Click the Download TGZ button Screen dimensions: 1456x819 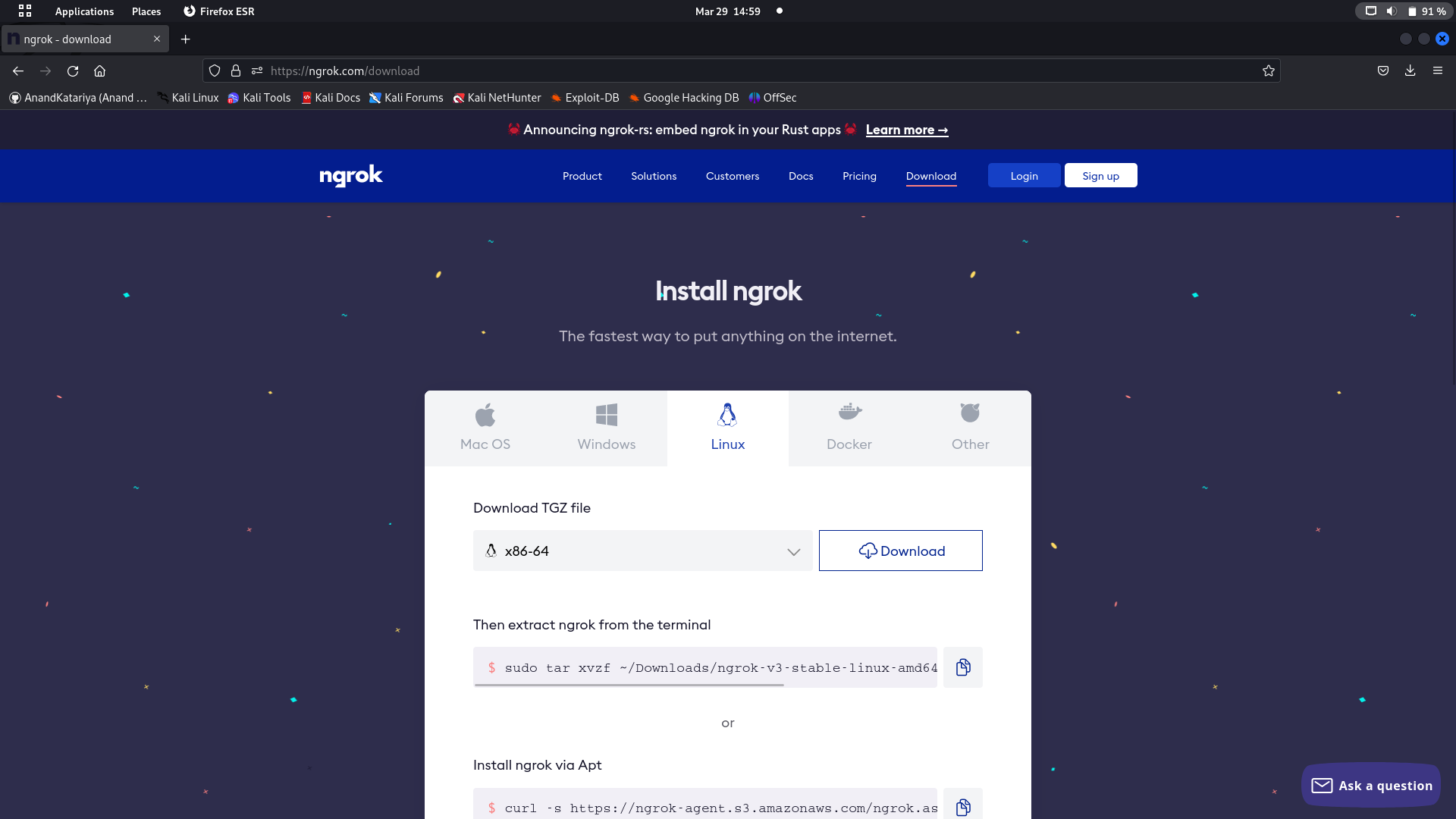pyautogui.click(x=900, y=551)
